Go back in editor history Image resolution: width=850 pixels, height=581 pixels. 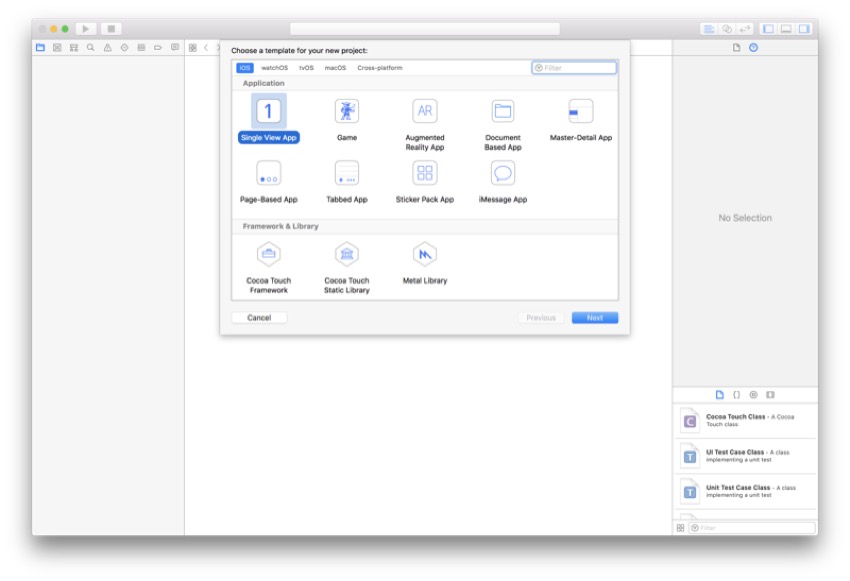(x=206, y=48)
